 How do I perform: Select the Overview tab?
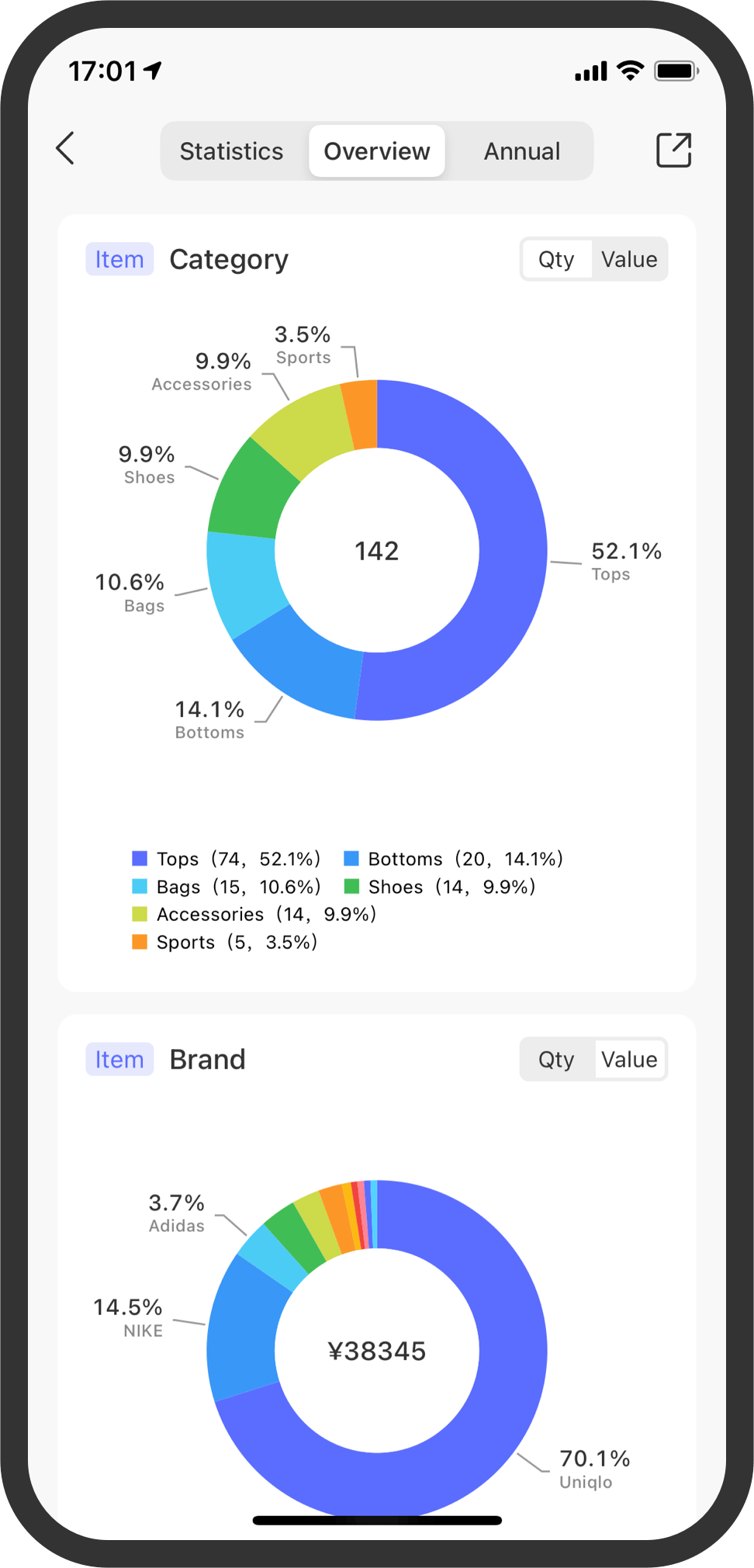pyautogui.click(x=376, y=151)
